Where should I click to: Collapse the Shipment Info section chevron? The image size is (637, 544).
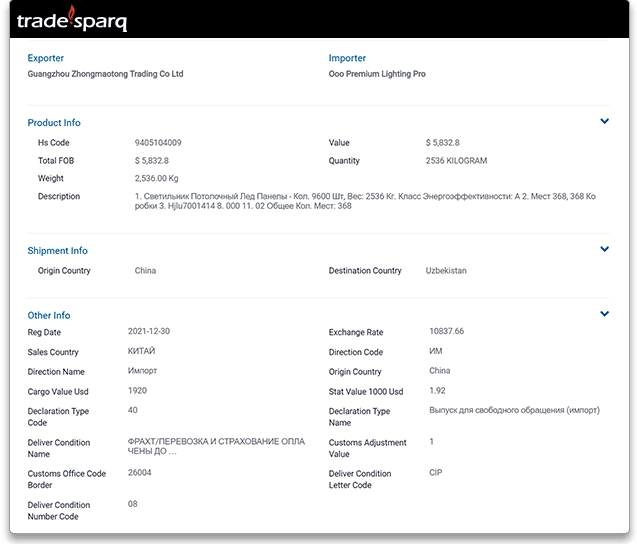[x=604, y=249]
